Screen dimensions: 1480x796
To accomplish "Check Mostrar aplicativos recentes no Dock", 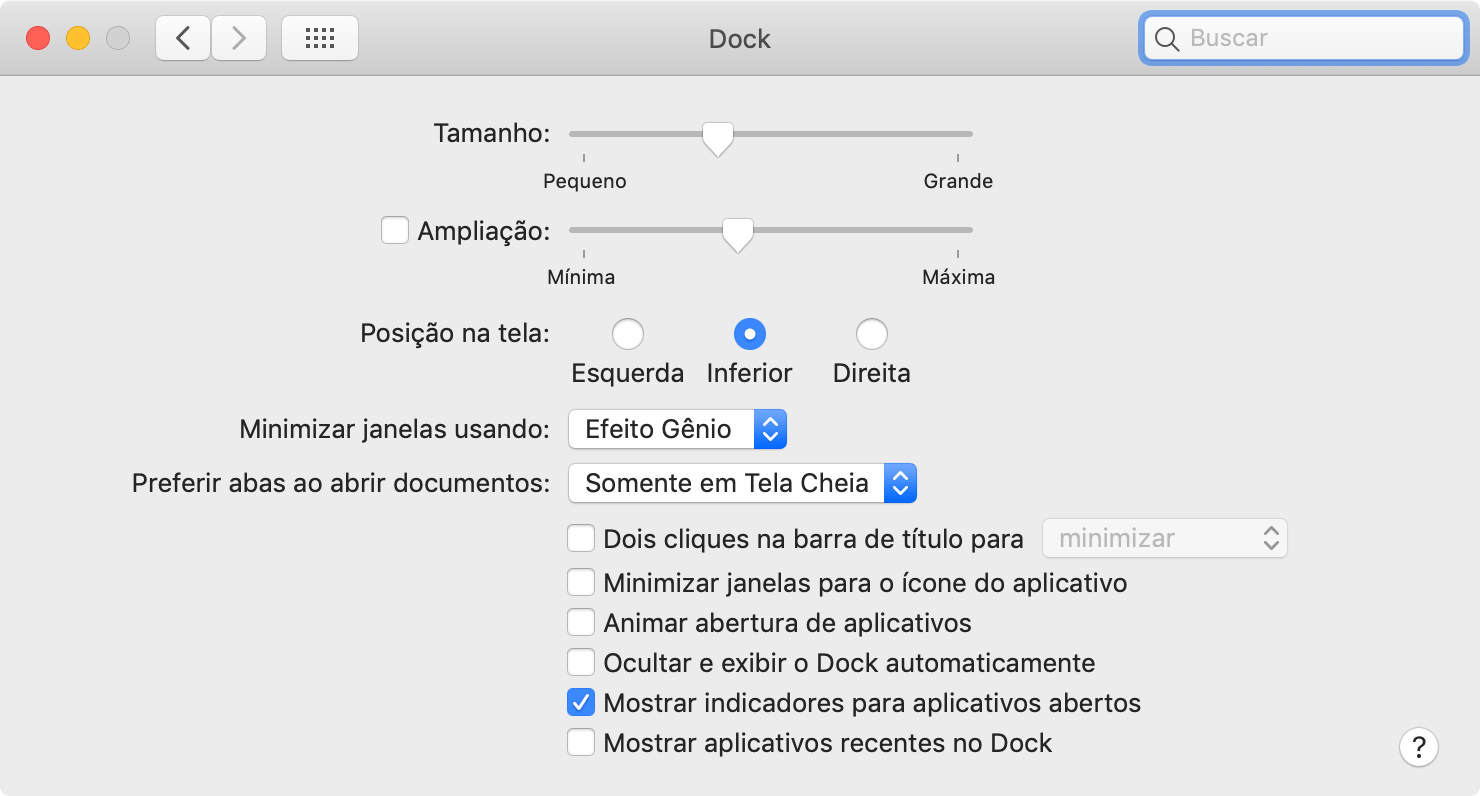I will [x=581, y=743].
